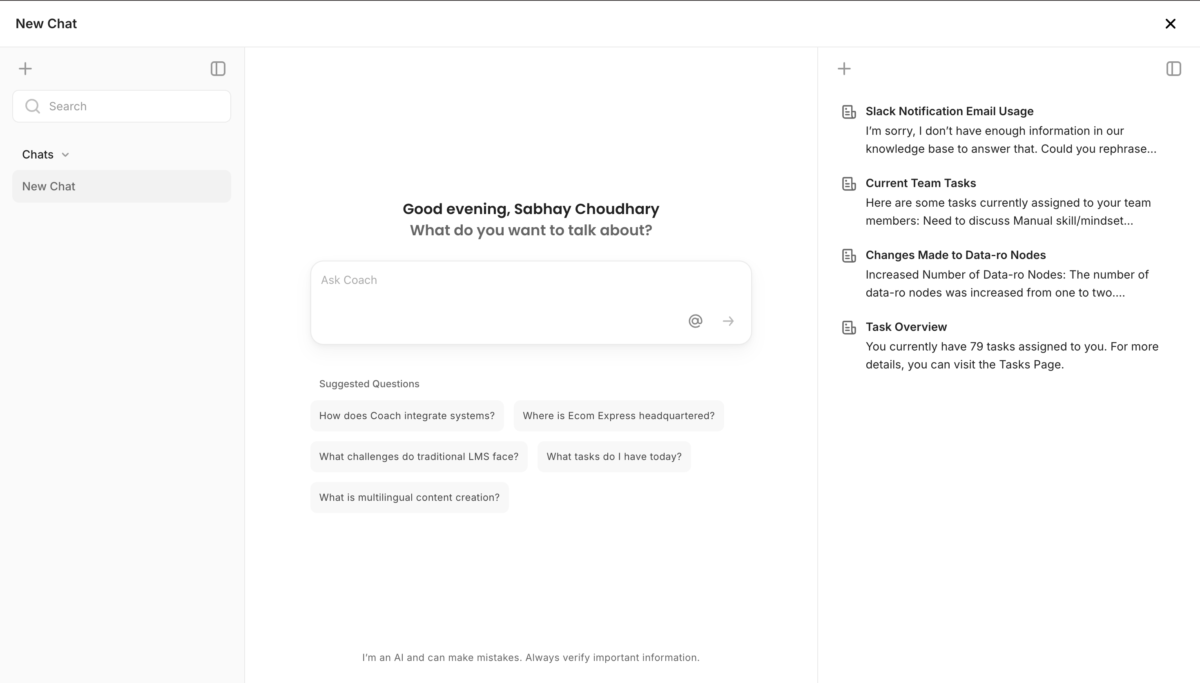Viewport: 1200px width, 683px height.
Task: Click the Slack Notification Email Usage document icon
Action: (849, 112)
